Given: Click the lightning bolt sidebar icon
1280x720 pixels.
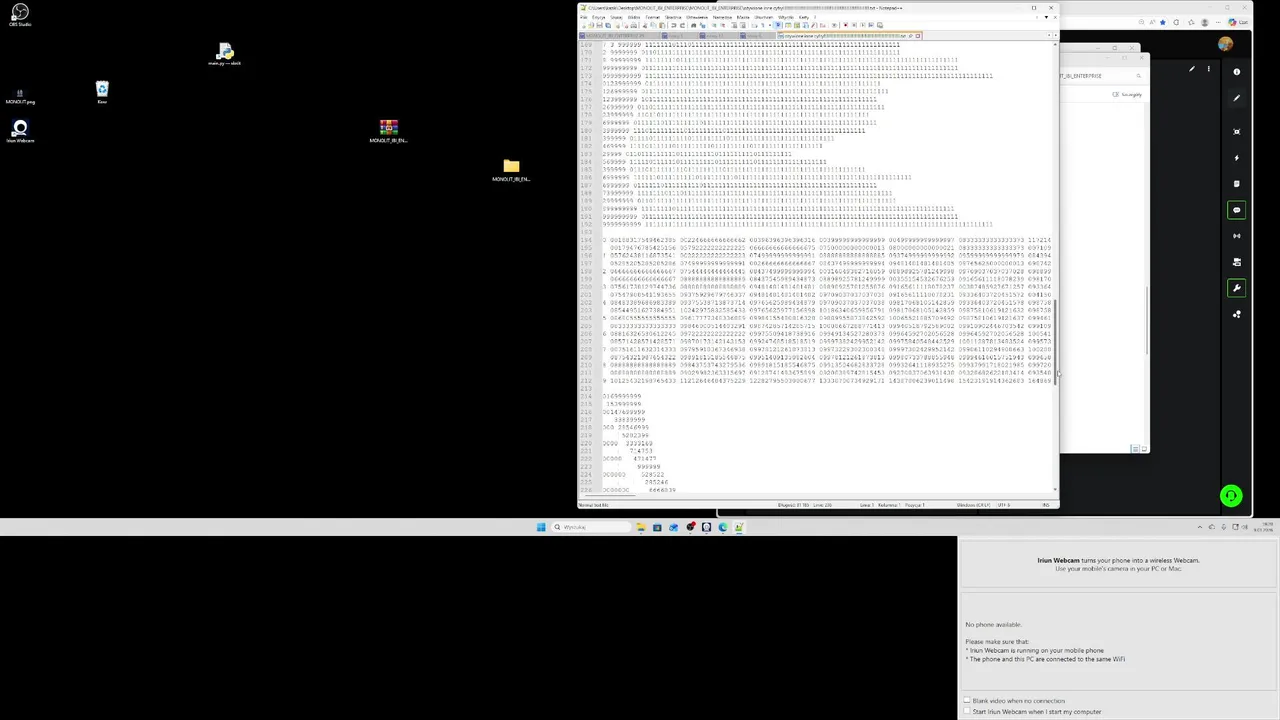Looking at the screenshot, I should [1237, 158].
